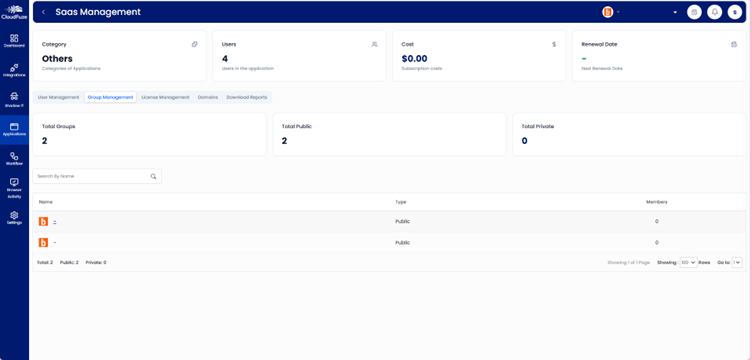
Task: Click the Search By Name field
Action: tap(97, 176)
